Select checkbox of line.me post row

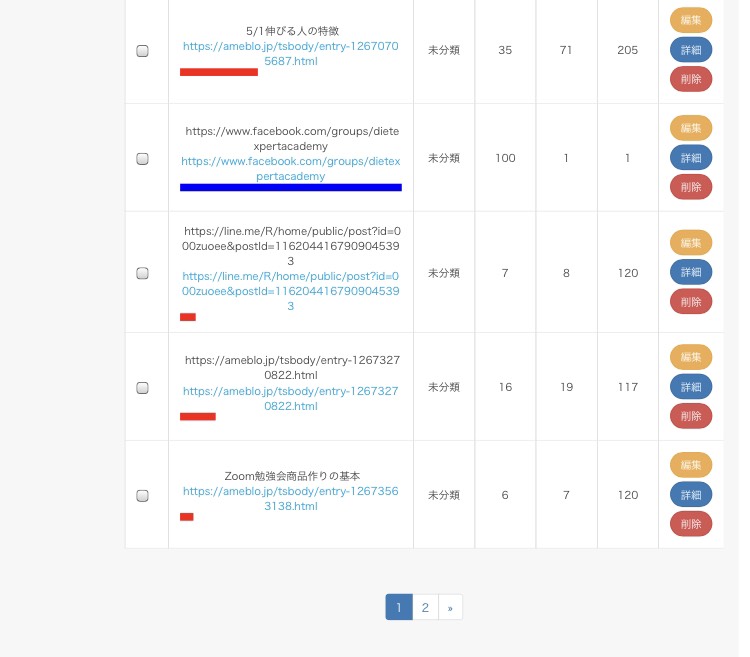[142, 273]
